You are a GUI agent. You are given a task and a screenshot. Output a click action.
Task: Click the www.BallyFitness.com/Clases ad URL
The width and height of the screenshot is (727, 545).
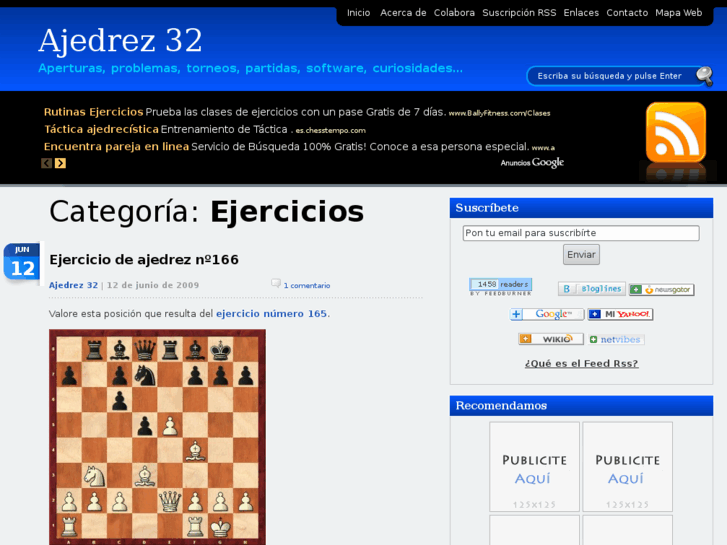point(499,113)
